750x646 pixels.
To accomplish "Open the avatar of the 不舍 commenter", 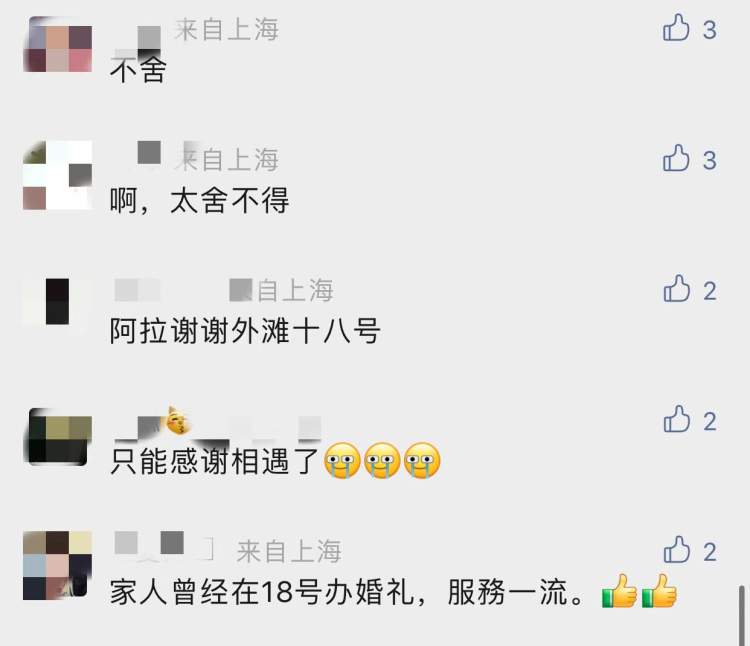I will click(57, 44).
